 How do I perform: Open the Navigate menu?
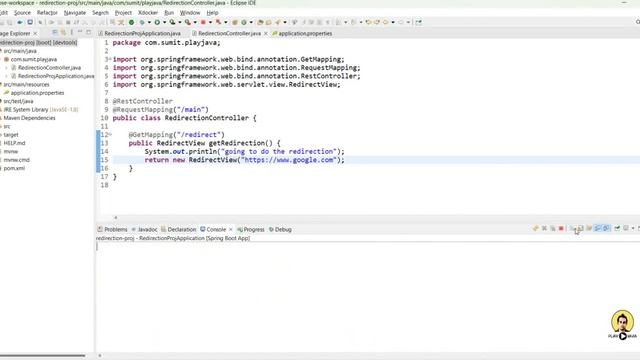(75, 13)
